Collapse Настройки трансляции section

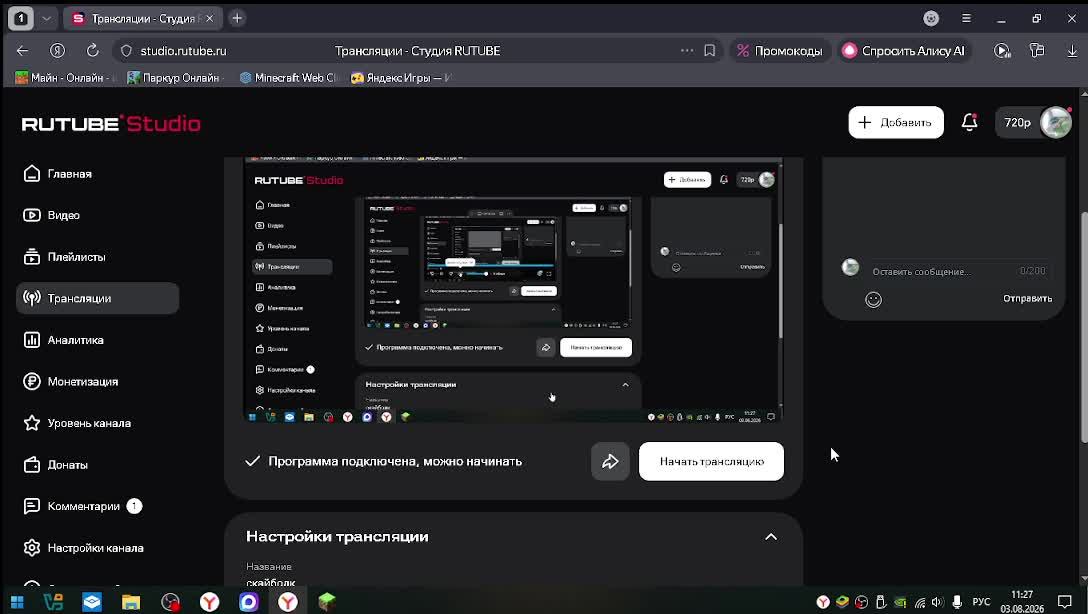click(x=771, y=537)
